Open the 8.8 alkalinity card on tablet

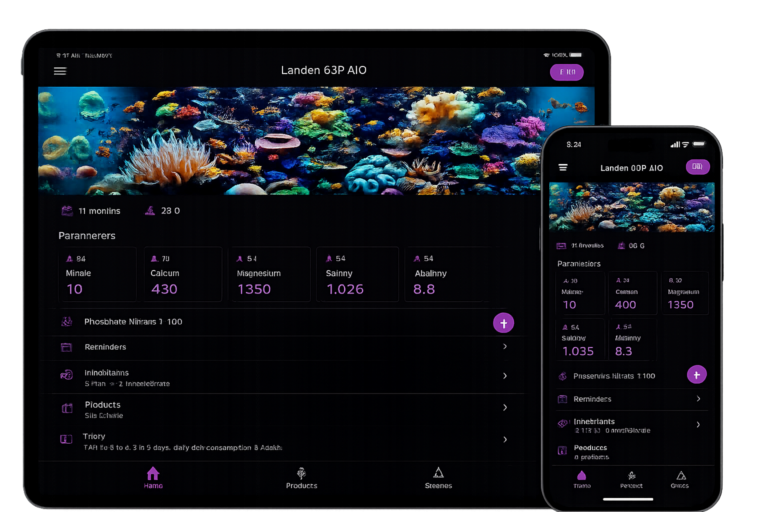pyautogui.click(x=448, y=274)
